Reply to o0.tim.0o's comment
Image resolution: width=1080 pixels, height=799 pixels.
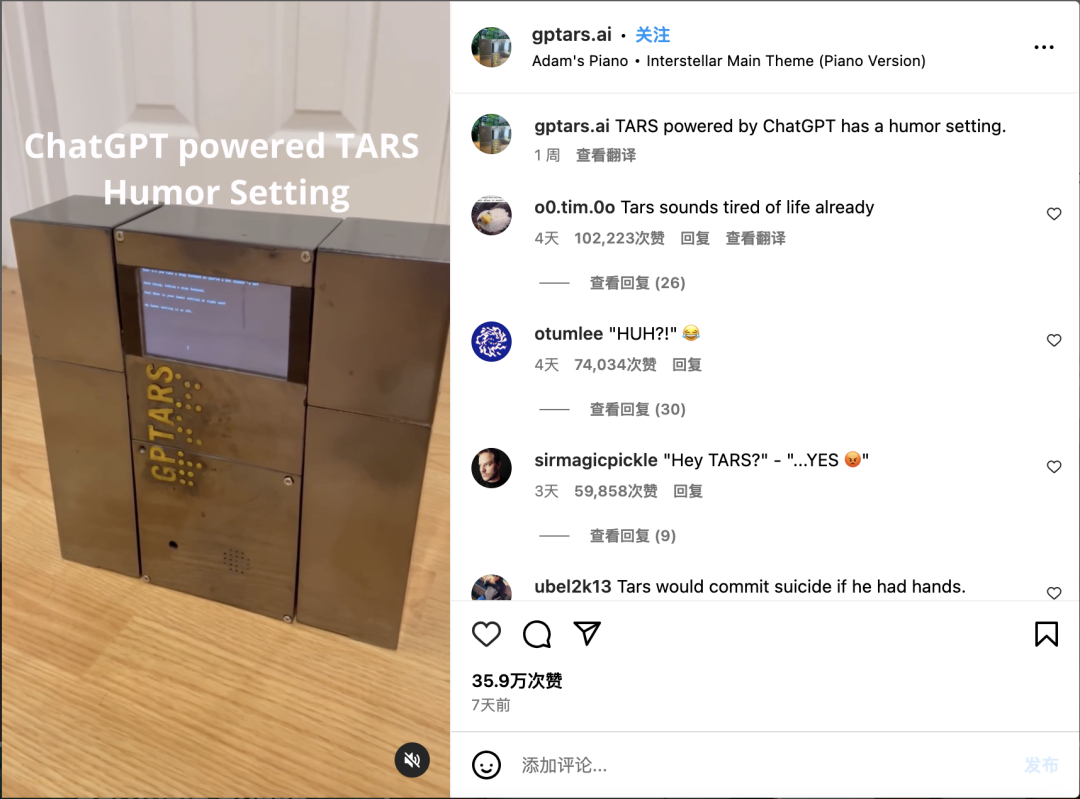[695, 238]
